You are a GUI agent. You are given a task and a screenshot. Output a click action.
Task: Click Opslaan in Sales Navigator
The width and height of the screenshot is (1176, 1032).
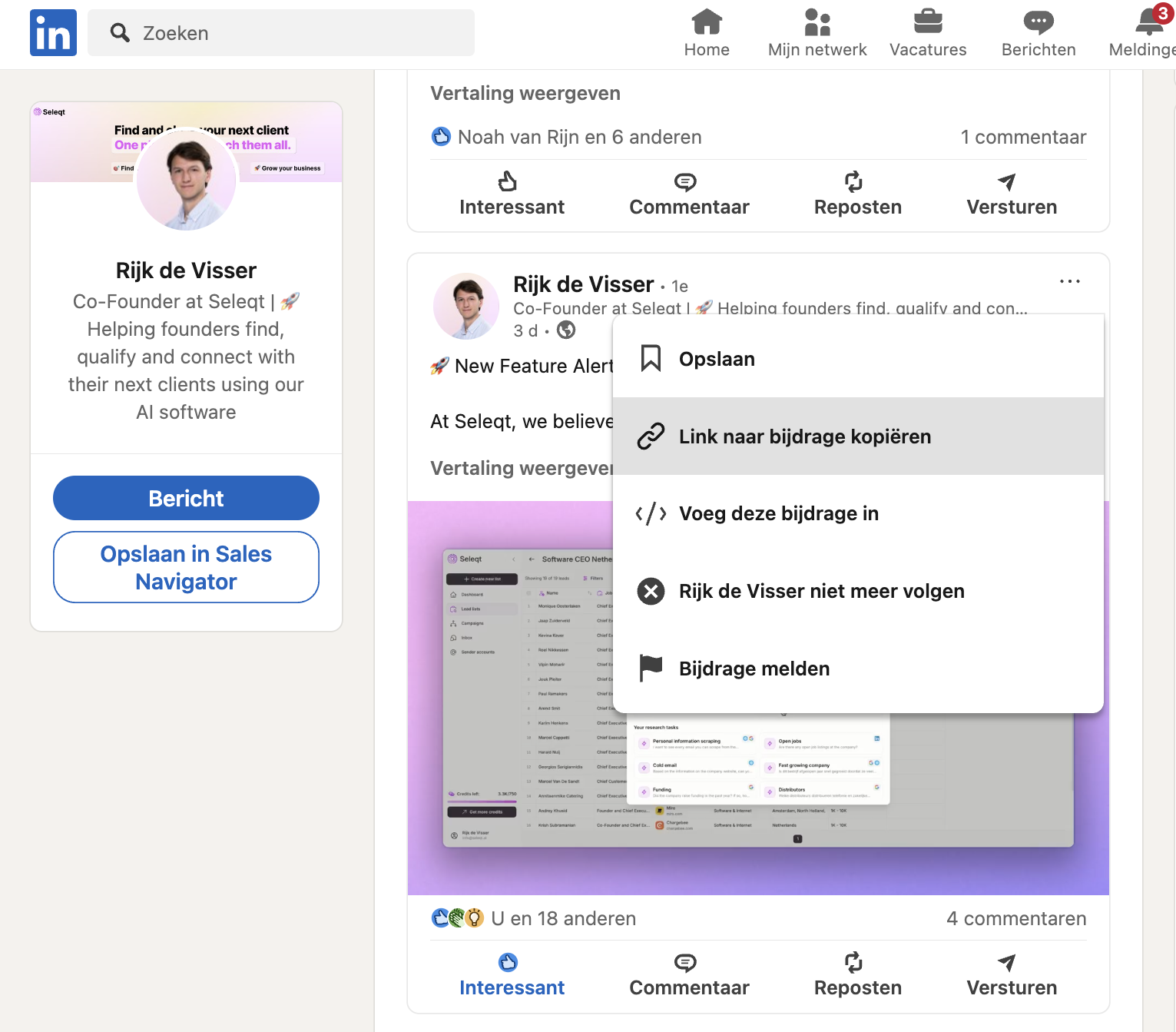[x=186, y=567]
